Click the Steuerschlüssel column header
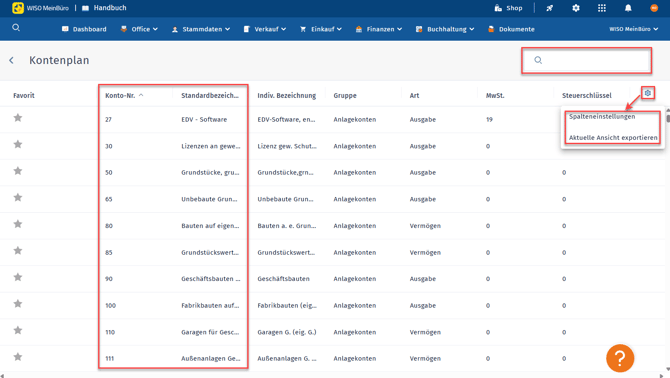 pos(586,95)
